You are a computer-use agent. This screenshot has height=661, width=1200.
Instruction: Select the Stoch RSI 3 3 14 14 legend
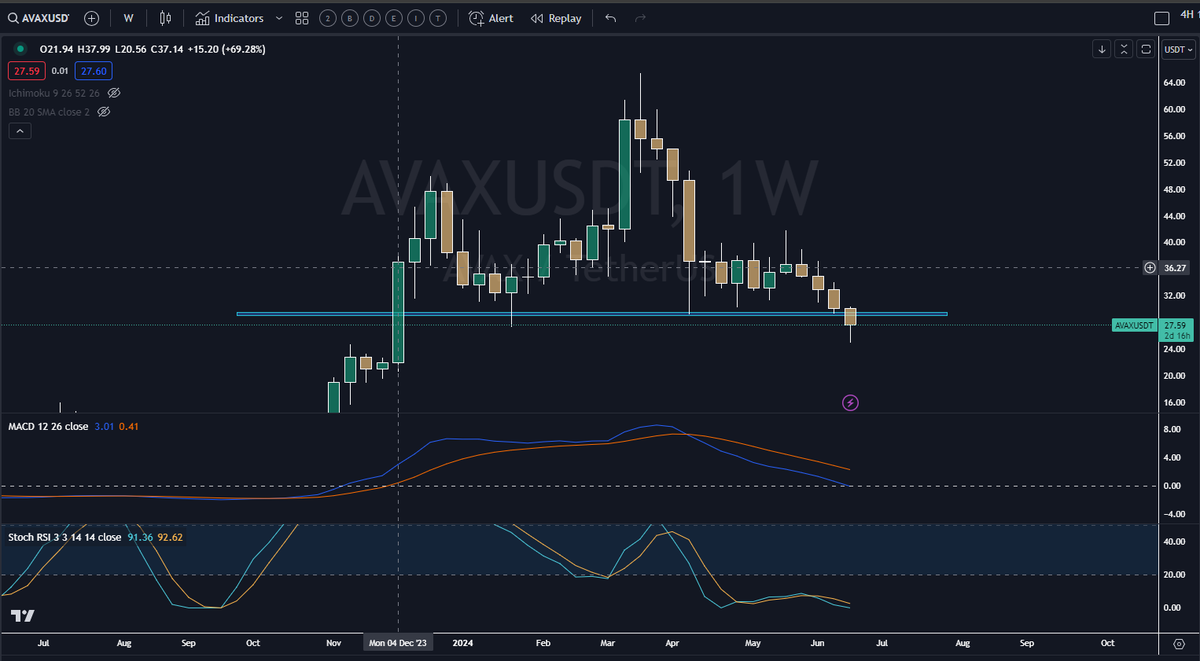point(65,537)
